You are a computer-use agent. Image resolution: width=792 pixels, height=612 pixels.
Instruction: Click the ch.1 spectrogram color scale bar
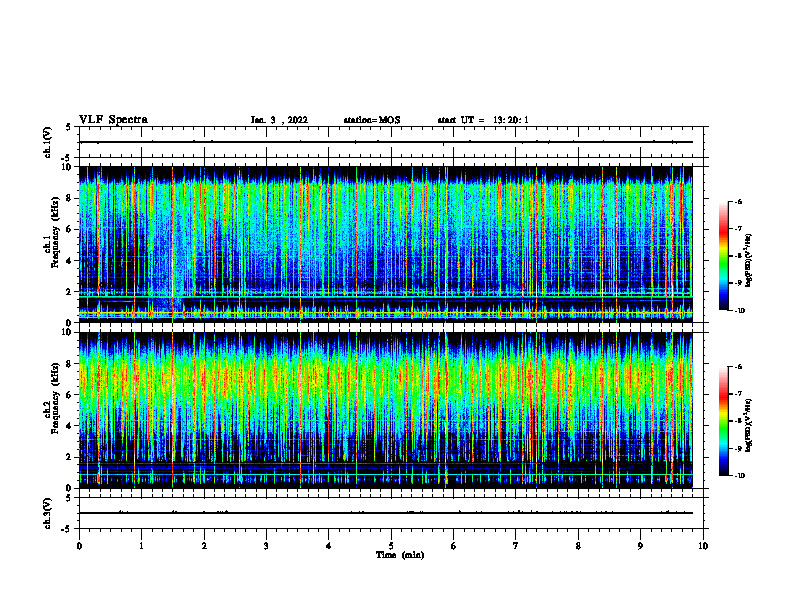[723, 256]
